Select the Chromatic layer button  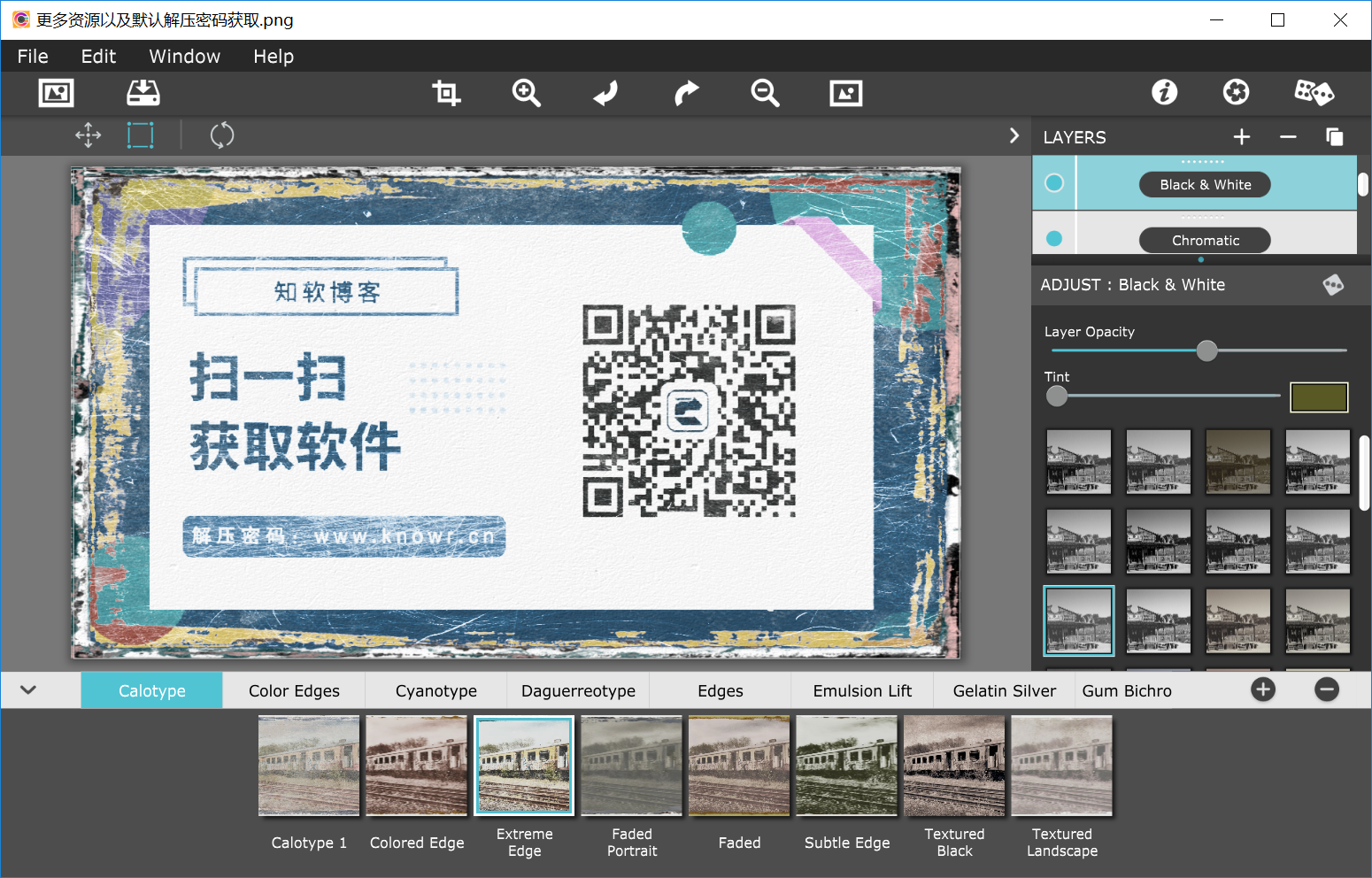tap(1206, 240)
